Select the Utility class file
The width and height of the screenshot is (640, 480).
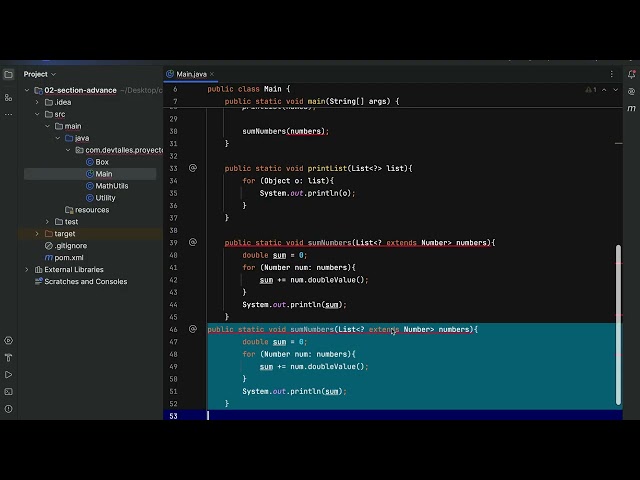click(x=100, y=198)
